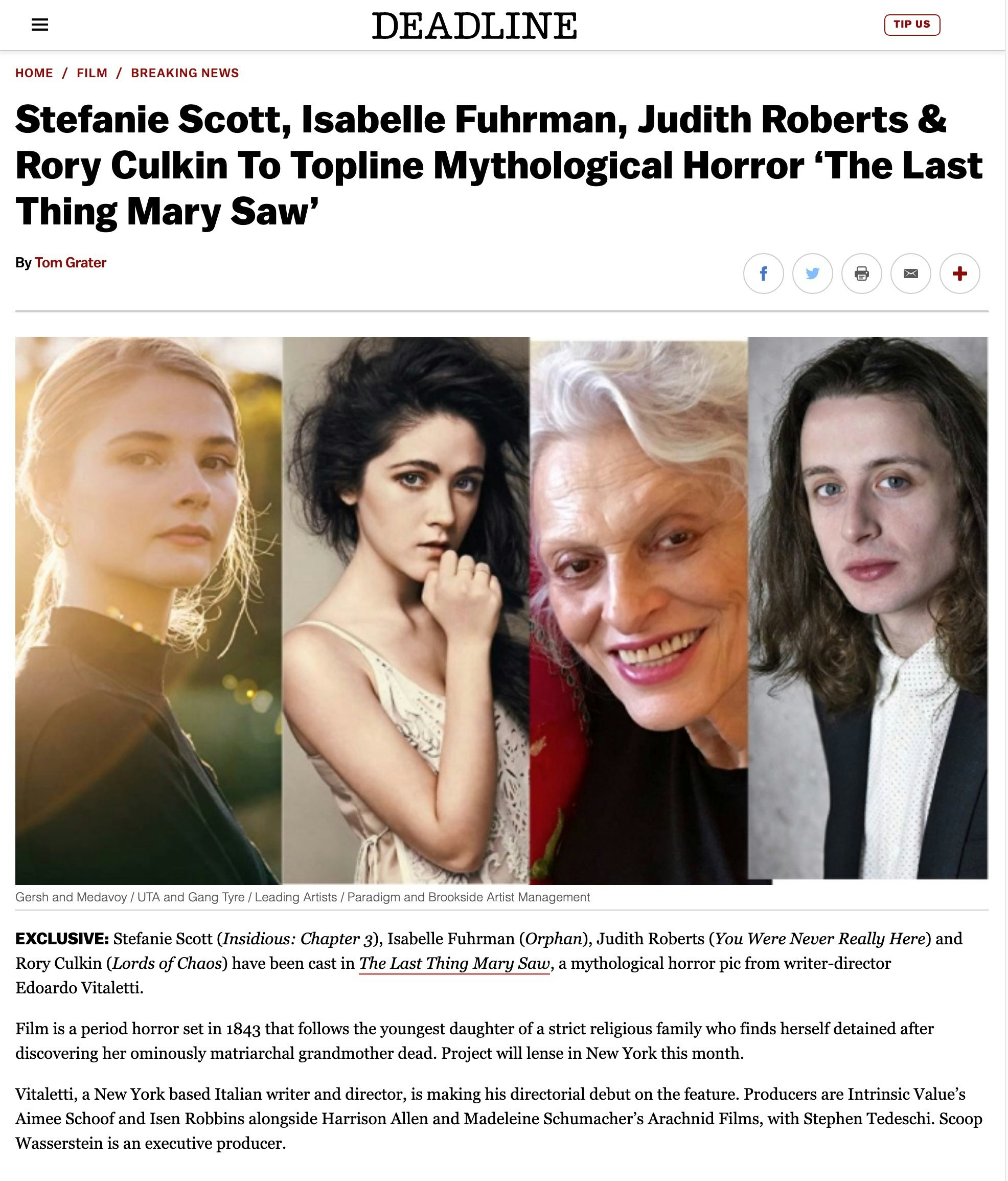Click the page vertical scrollbar

(x=1006, y=590)
